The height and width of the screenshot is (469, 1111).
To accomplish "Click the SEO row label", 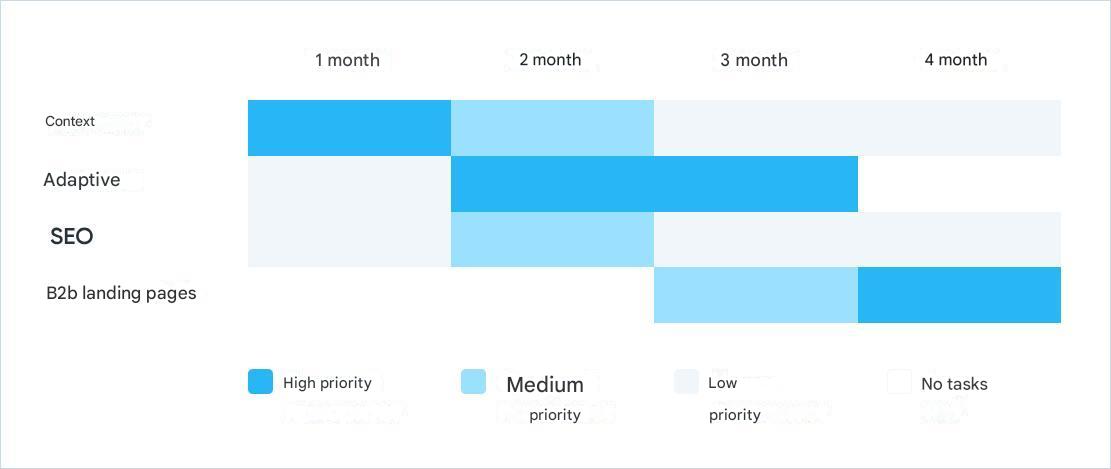I will pos(71,237).
